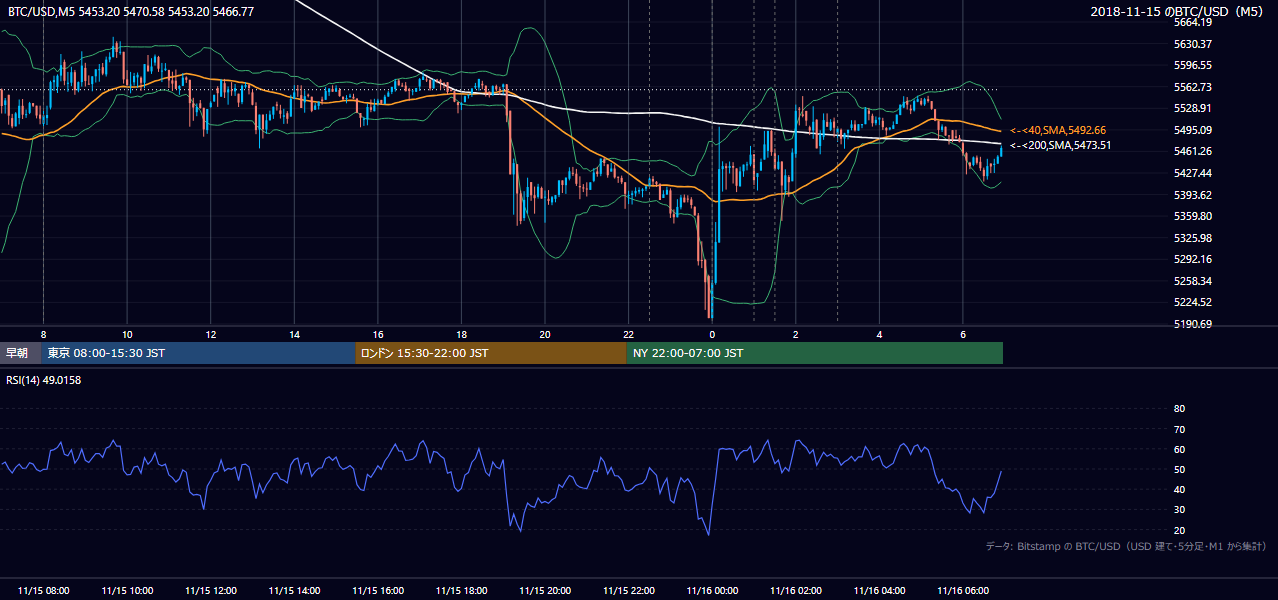Click the RSI scale value 50
1278x600 pixels.
(1179, 469)
